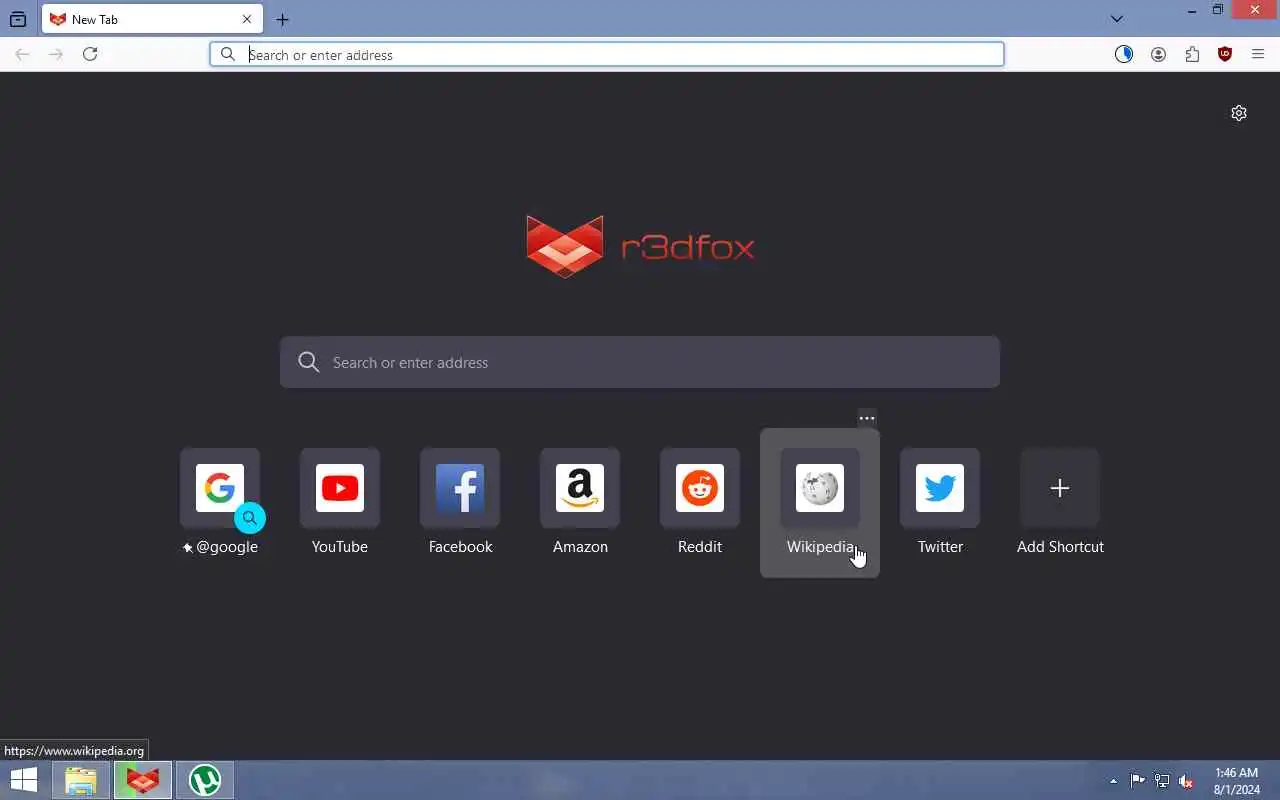Focus the top address bar field
1280x800 pixels.
607,54
